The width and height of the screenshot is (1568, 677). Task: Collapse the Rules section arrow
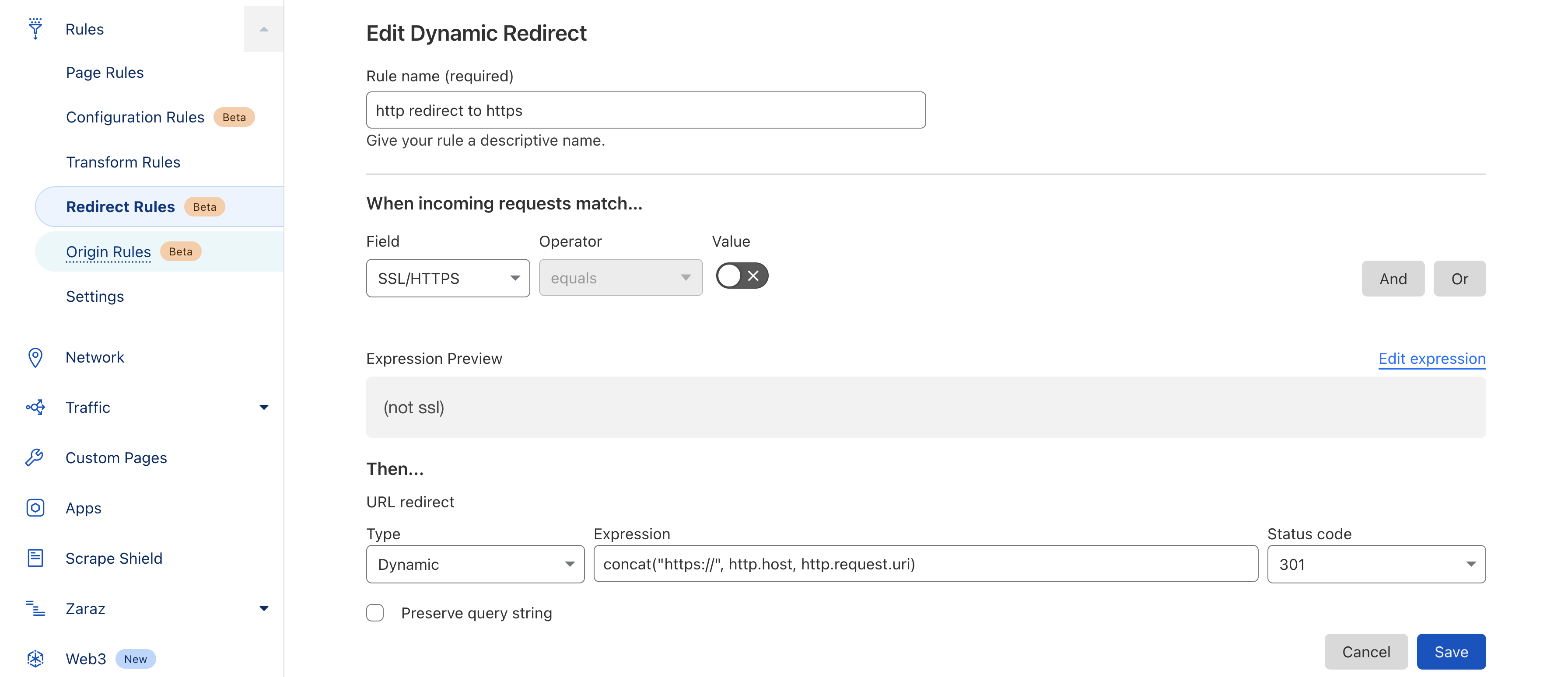[x=263, y=28]
